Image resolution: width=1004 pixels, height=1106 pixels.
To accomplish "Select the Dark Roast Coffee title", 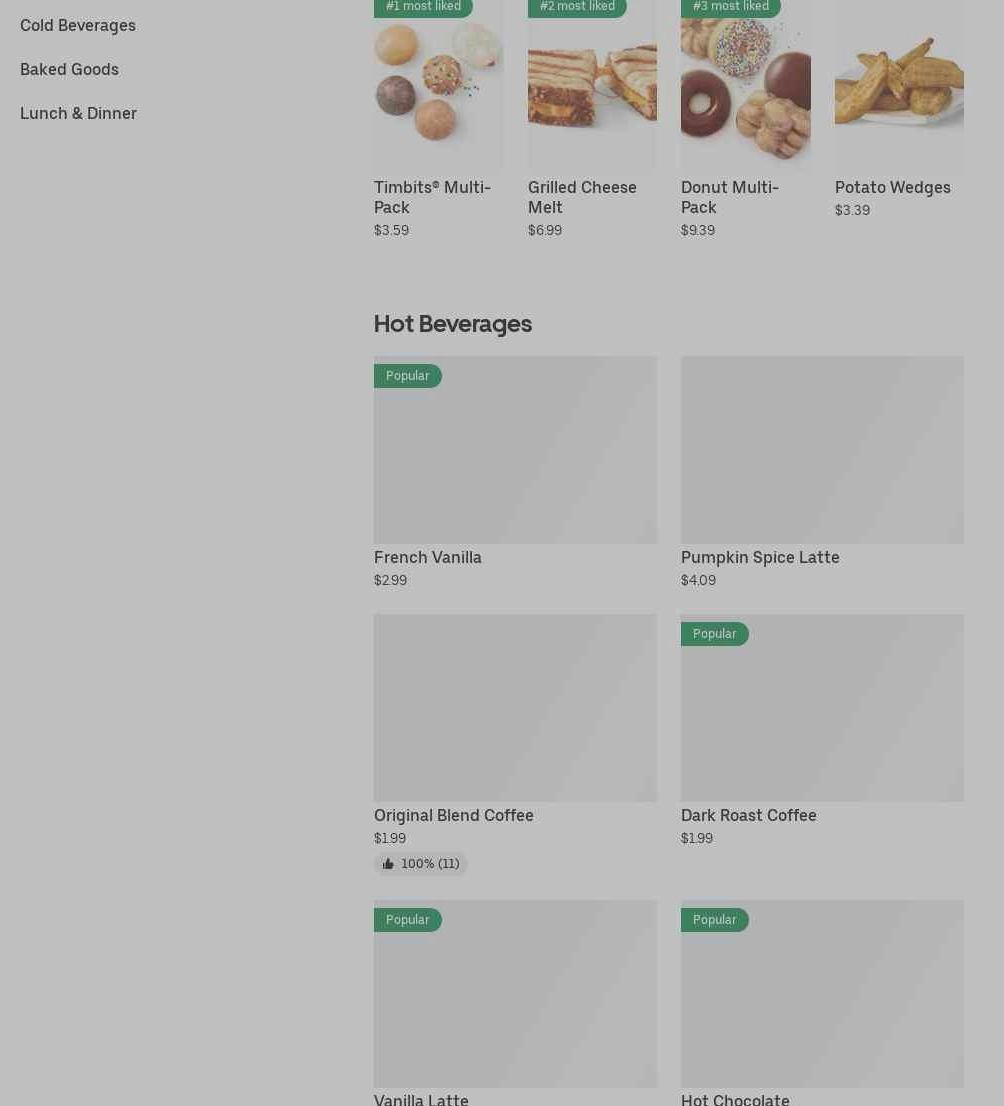I will tap(749, 815).
